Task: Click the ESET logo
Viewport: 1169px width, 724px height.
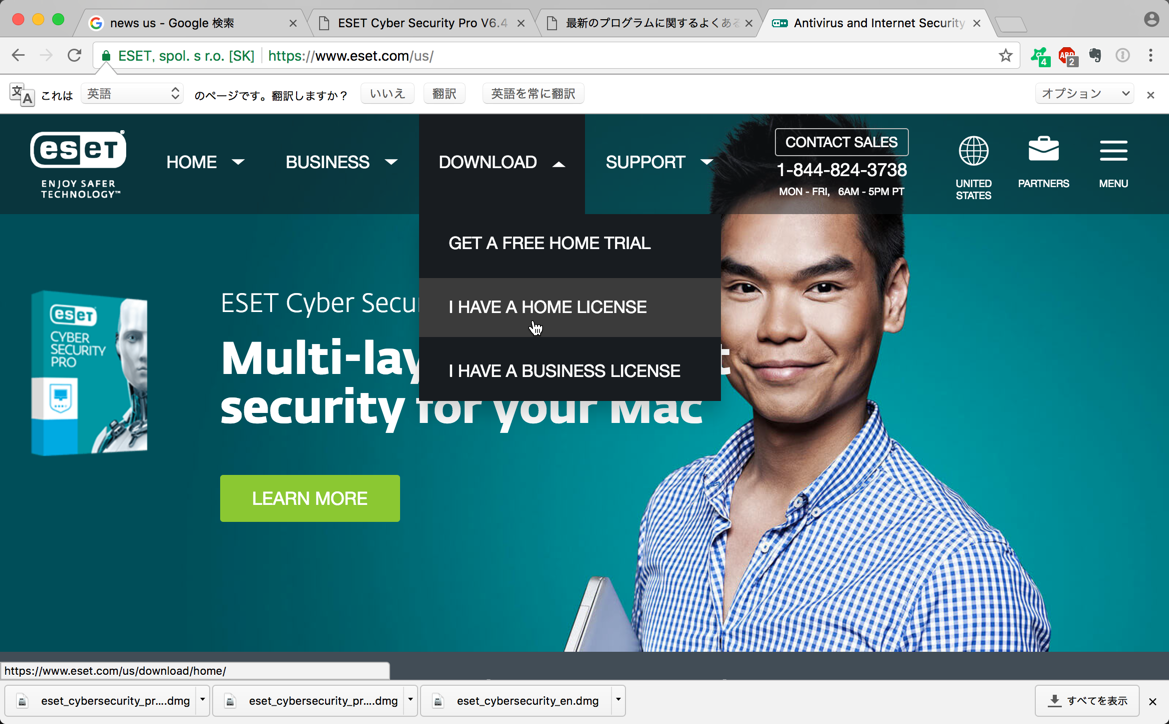Action: 78,164
